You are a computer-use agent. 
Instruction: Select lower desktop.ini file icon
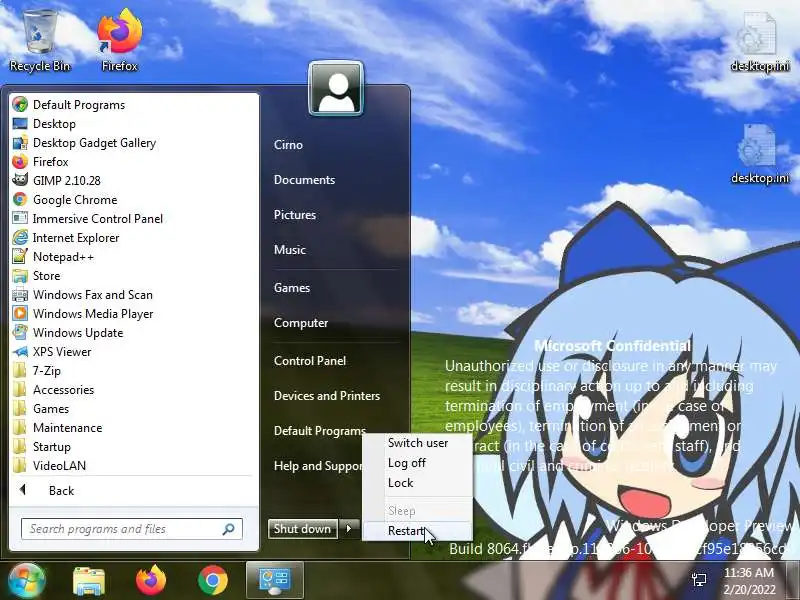(x=760, y=155)
